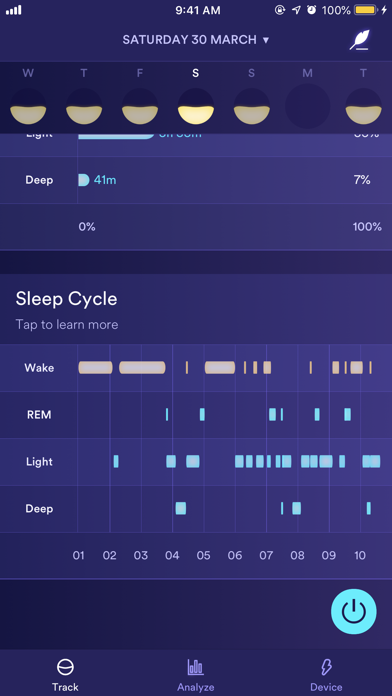Switch to the Track tab
Image resolution: width=392 pixels, height=696 pixels.
(x=65, y=676)
